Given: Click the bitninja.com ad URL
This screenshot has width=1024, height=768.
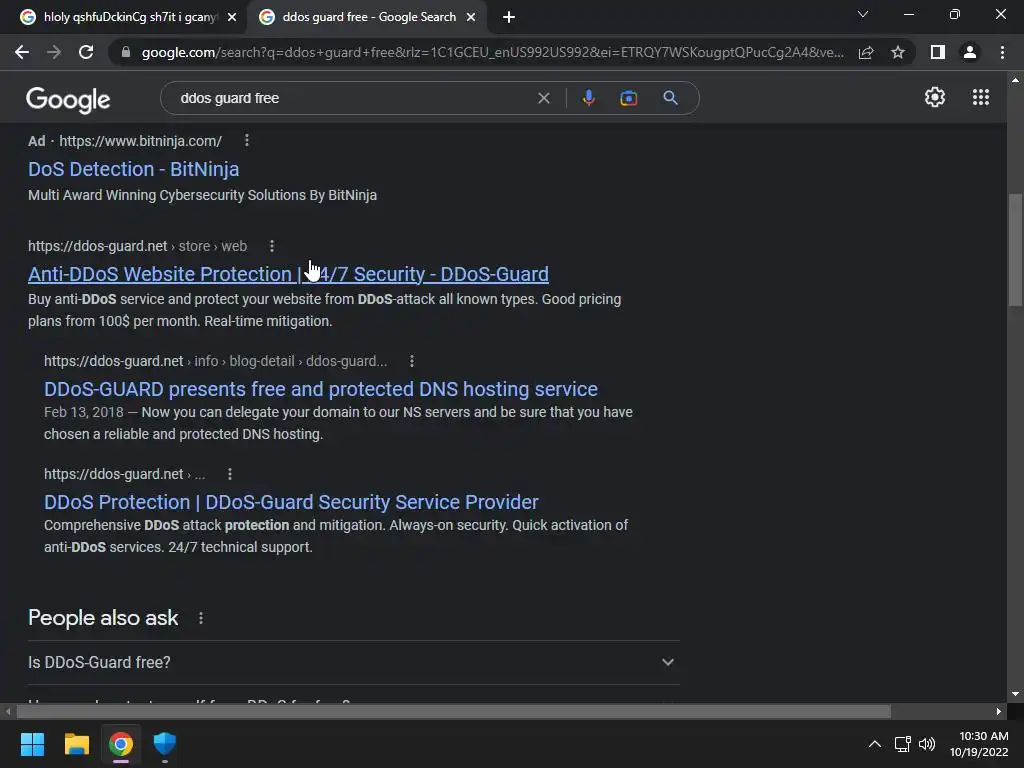Looking at the screenshot, I should point(140,141).
